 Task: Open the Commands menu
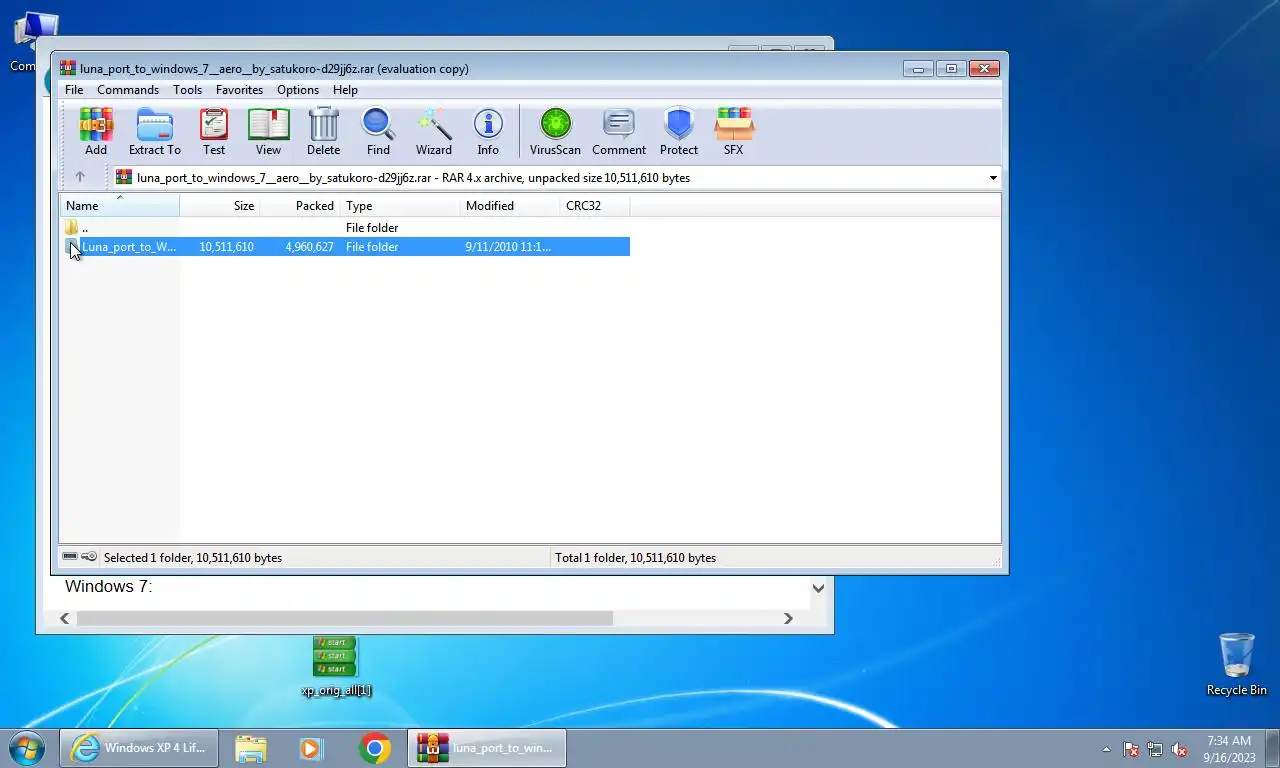coord(128,90)
